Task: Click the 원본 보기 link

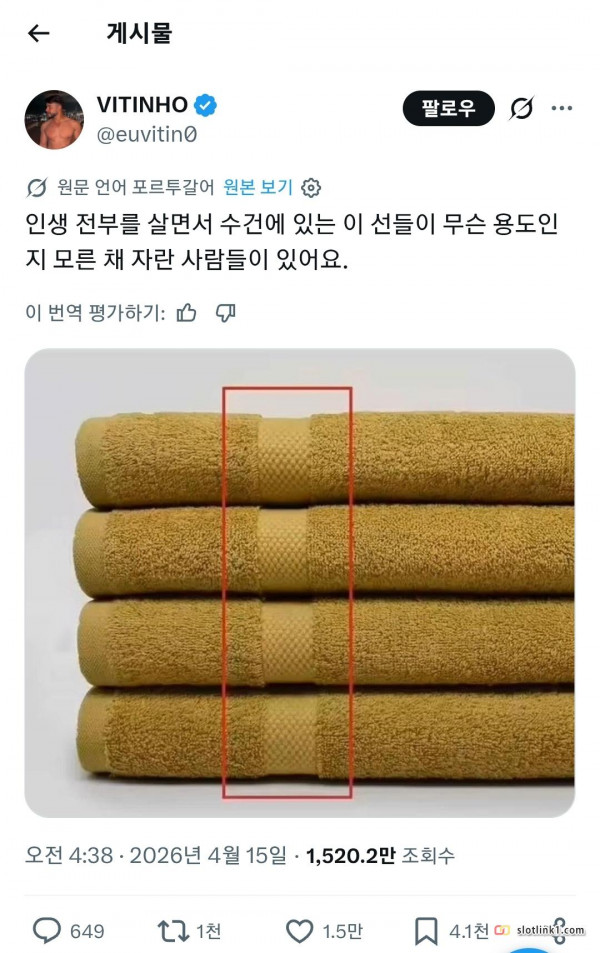Action: point(258,187)
